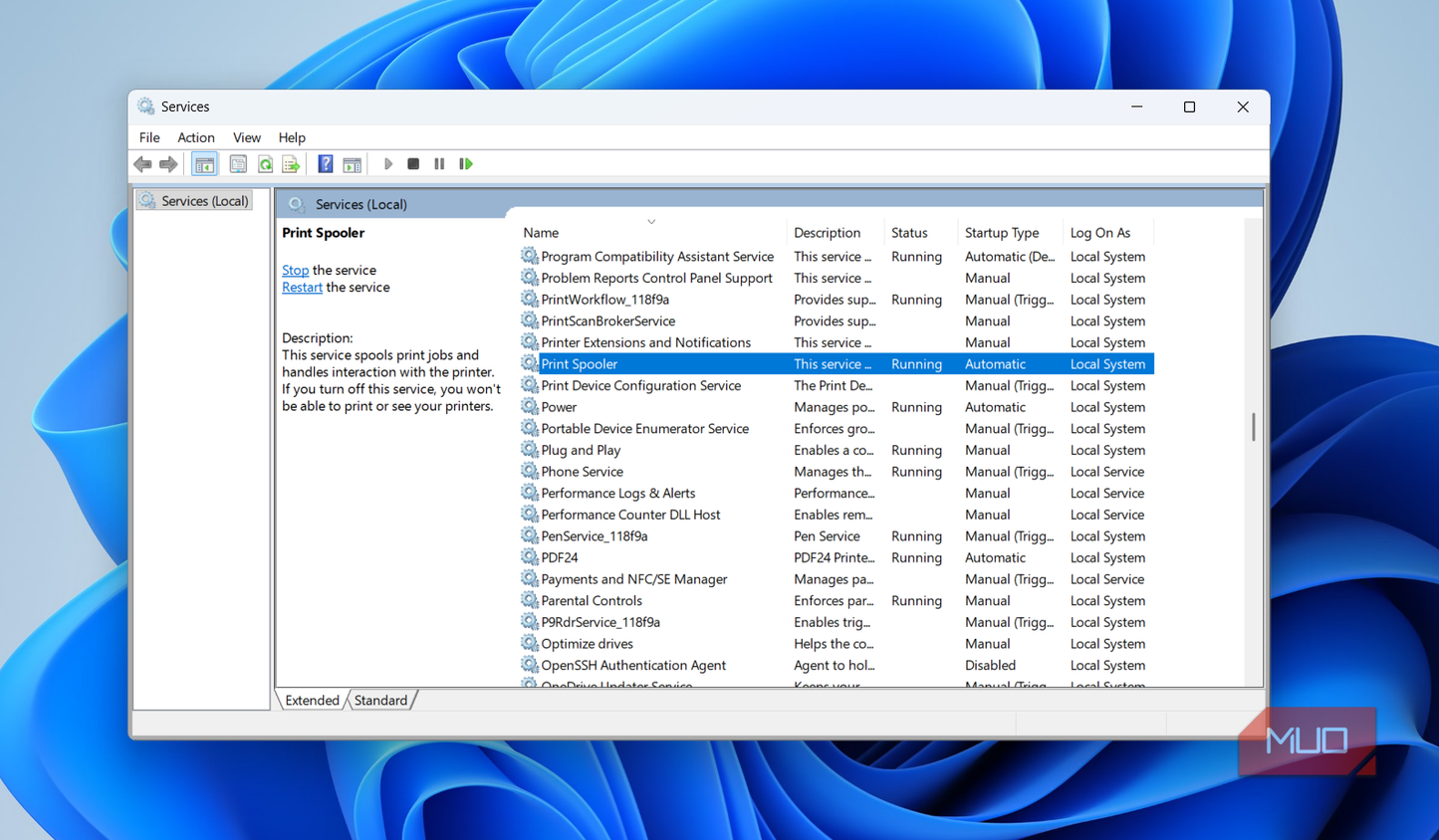Click the vertical scrollbar thumb of services list
1439x840 pixels.
pos(1253,427)
